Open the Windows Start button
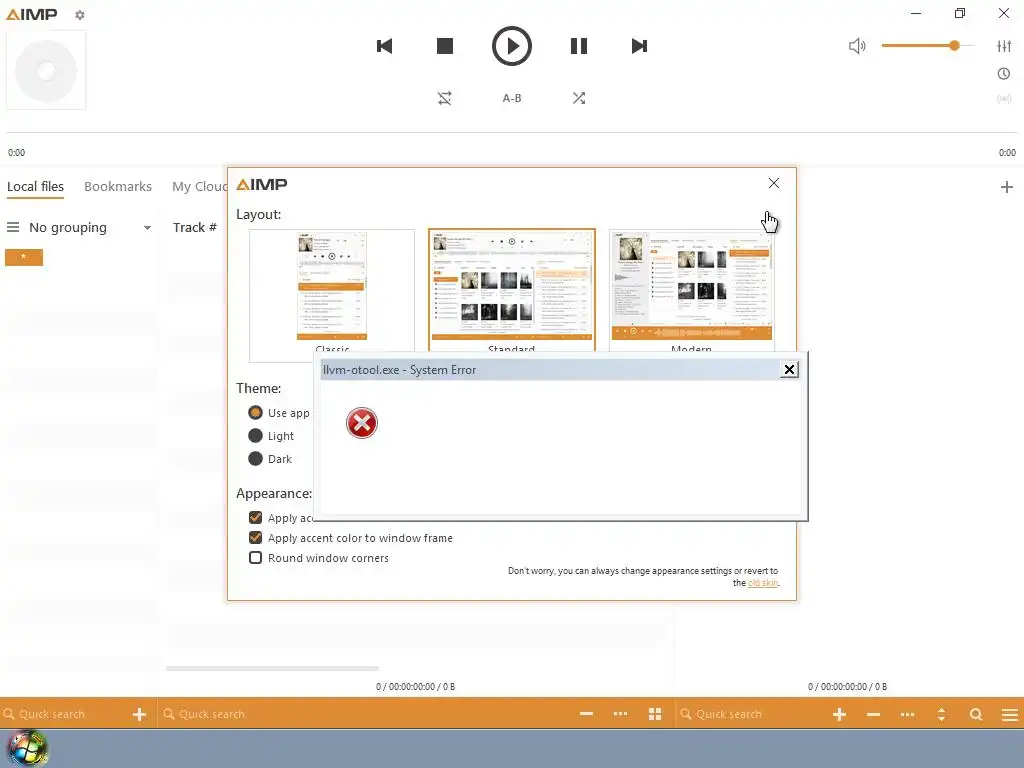 click(x=27, y=749)
